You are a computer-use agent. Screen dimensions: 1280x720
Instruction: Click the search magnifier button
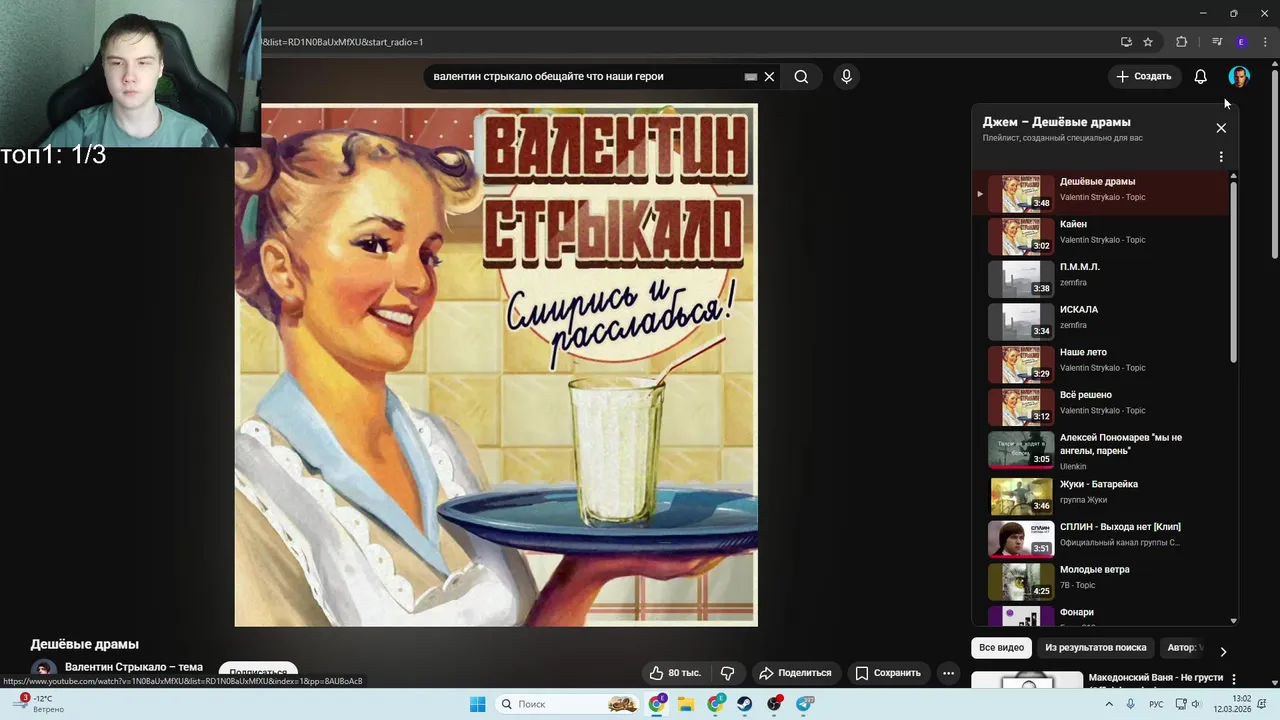[x=801, y=77]
